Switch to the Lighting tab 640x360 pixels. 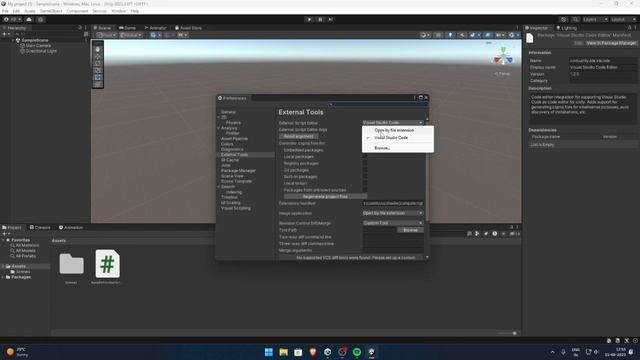click(x=567, y=28)
